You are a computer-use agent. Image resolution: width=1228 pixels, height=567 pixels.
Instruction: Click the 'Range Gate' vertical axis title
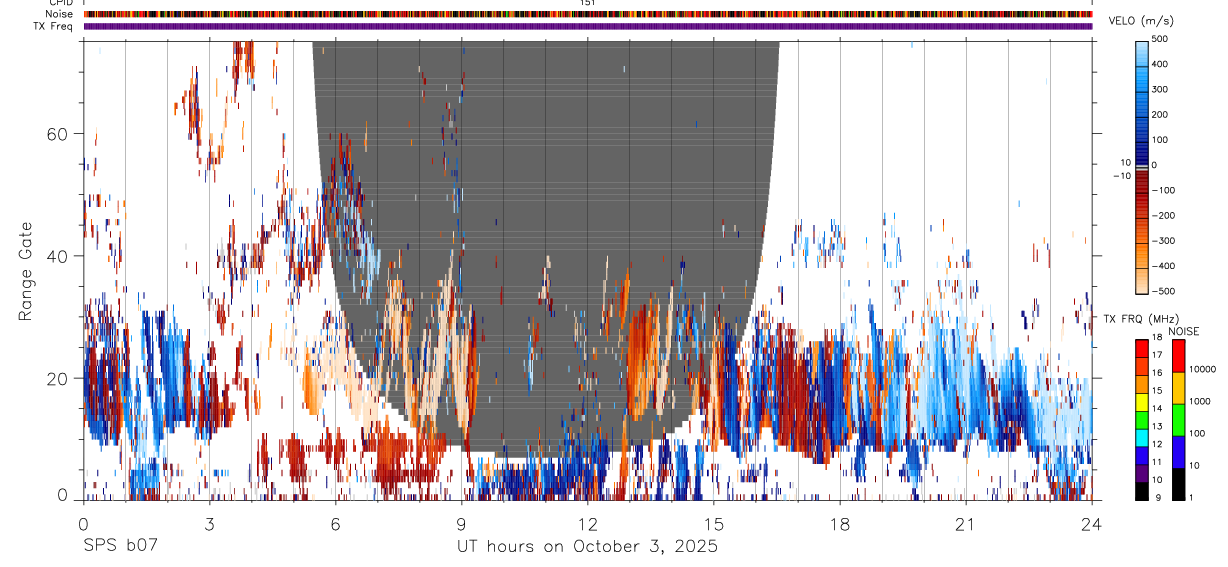(x=25, y=272)
